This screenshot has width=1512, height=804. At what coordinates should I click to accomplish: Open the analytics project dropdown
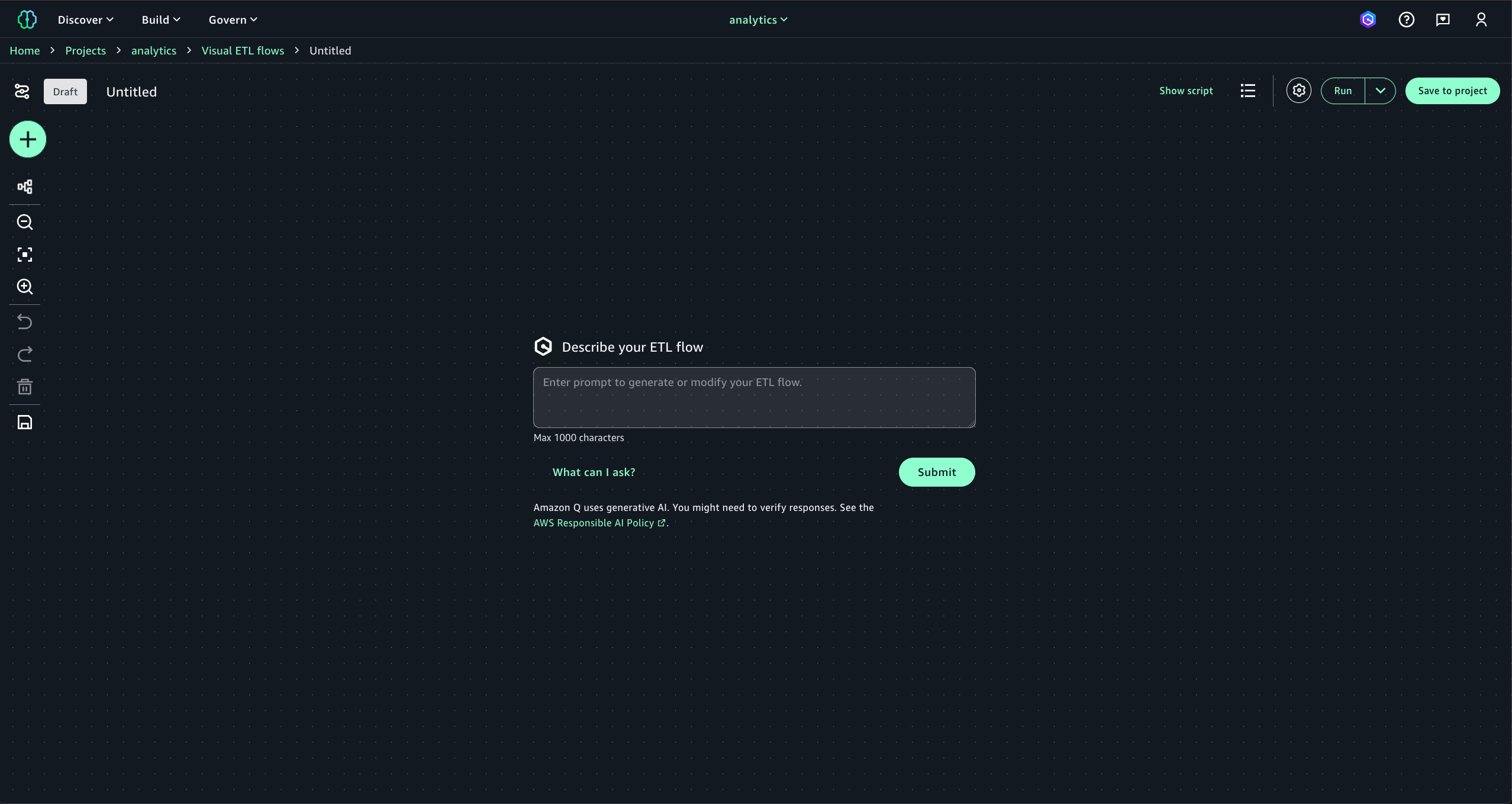(757, 20)
